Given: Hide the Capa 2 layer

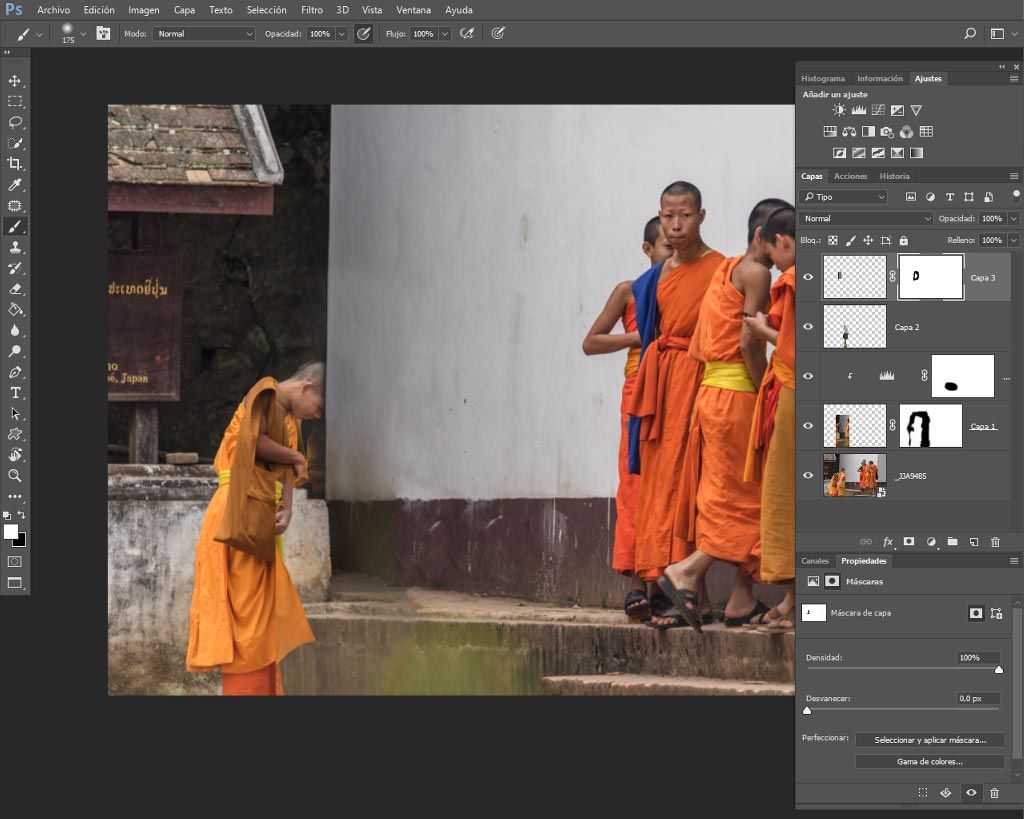Looking at the screenshot, I should pyautogui.click(x=808, y=327).
